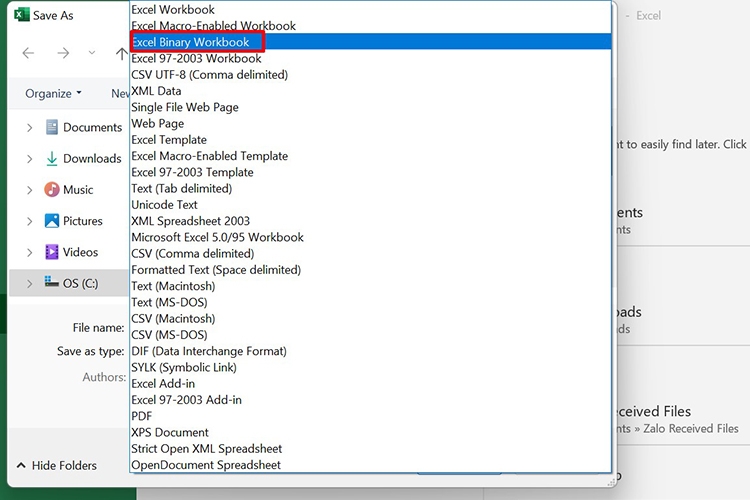The width and height of the screenshot is (750, 500).
Task: Pick Formatted Text (Space delimited)
Action: point(370,270)
